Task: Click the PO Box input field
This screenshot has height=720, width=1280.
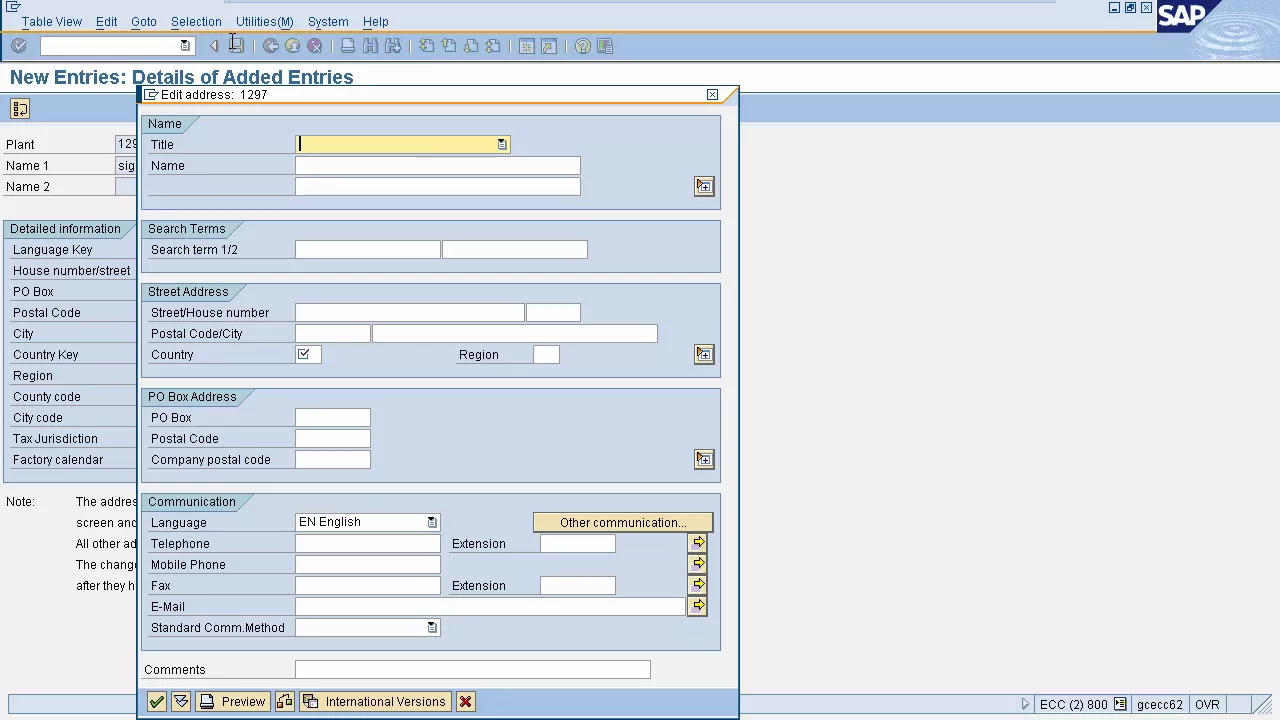Action: (x=332, y=417)
